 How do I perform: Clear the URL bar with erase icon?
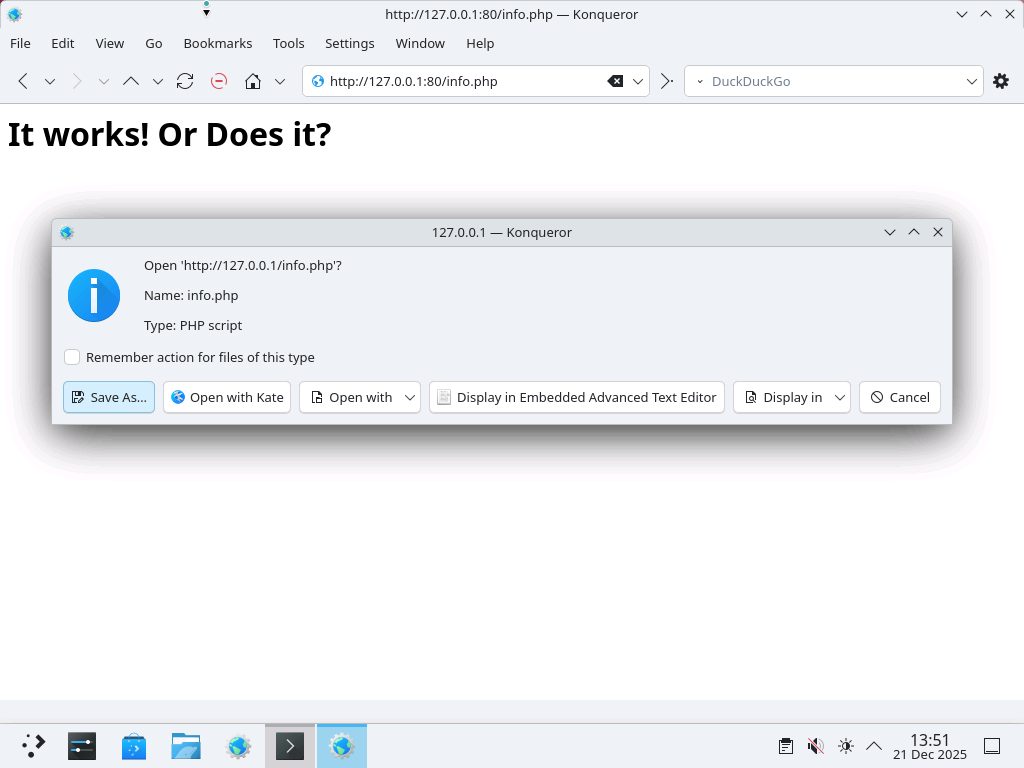click(616, 81)
